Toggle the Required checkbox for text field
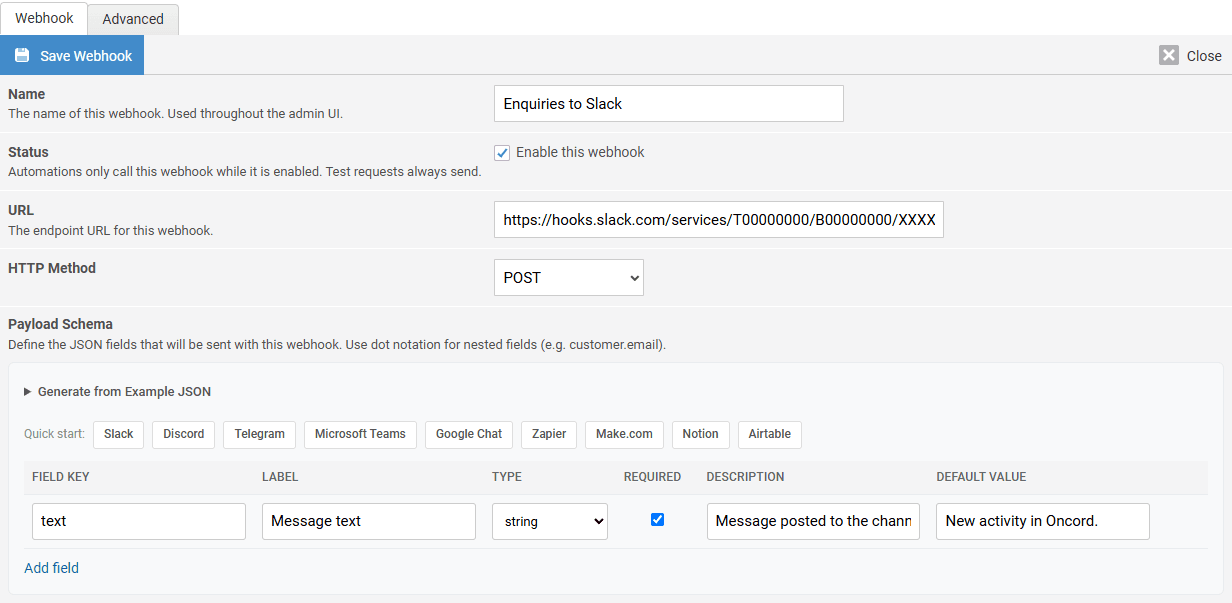 pos(657,519)
